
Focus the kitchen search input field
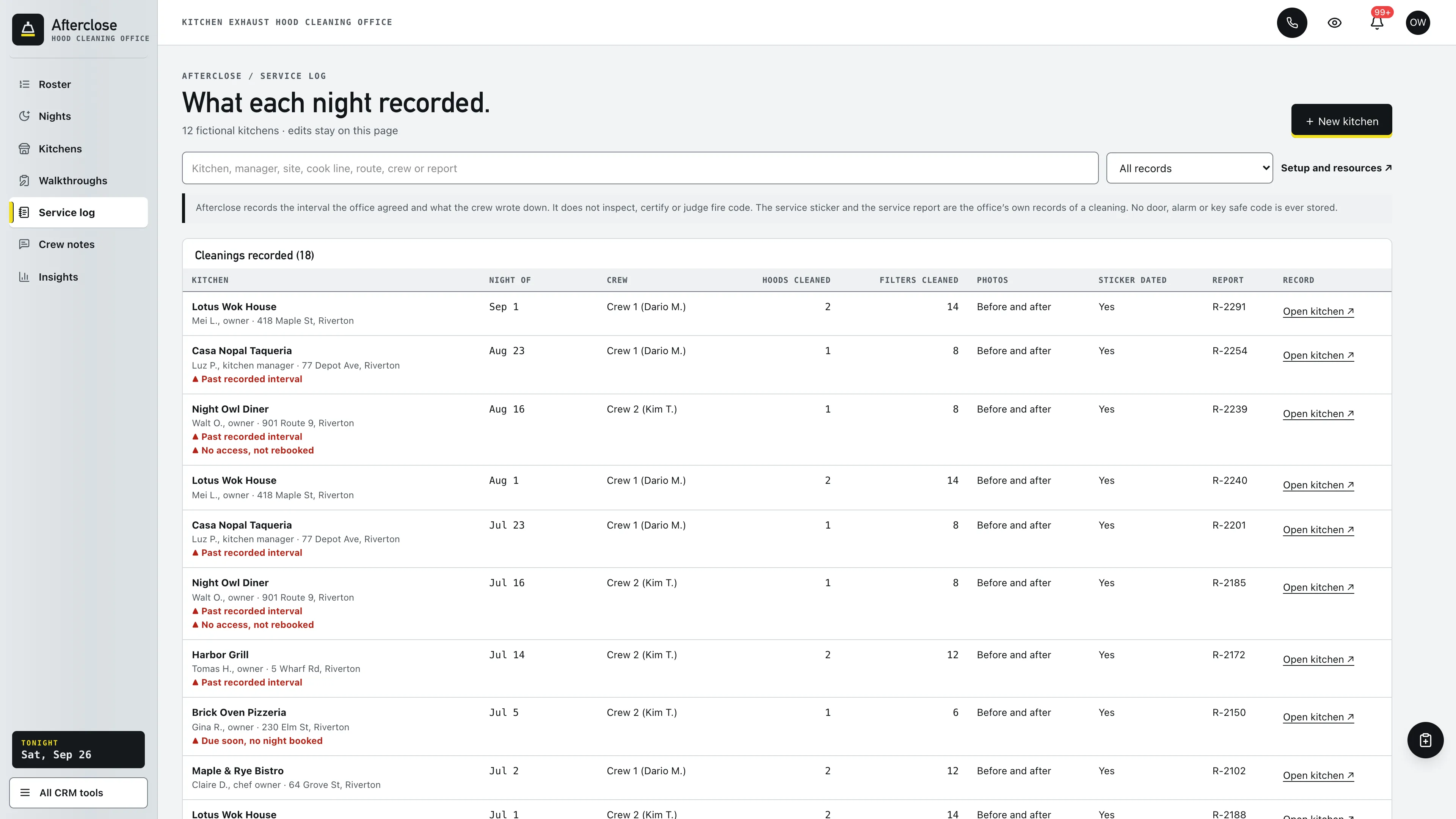tap(640, 168)
